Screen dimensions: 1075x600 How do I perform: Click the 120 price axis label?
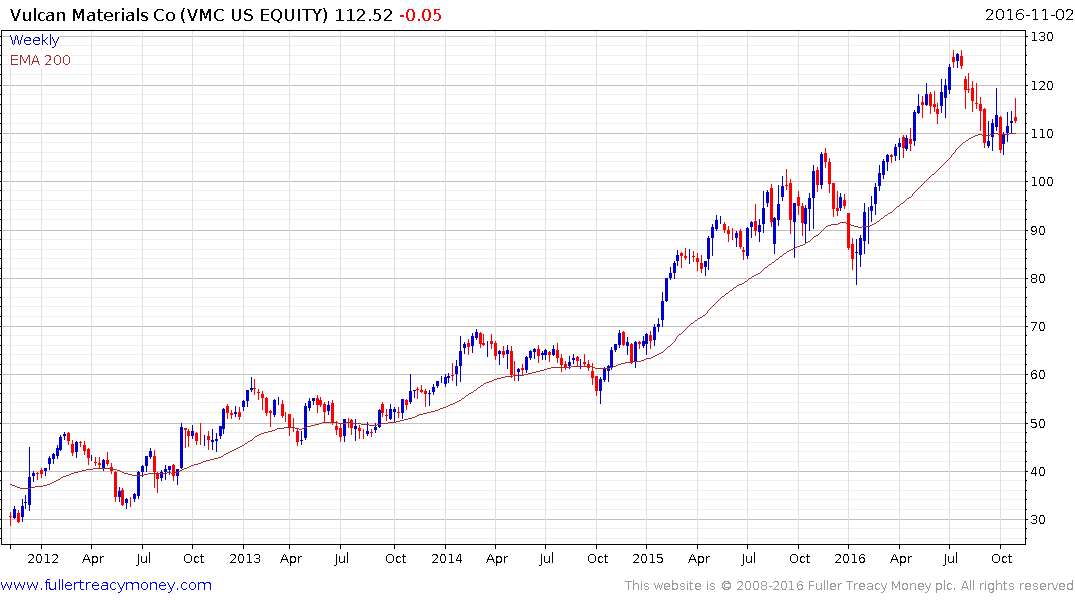(1042, 85)
